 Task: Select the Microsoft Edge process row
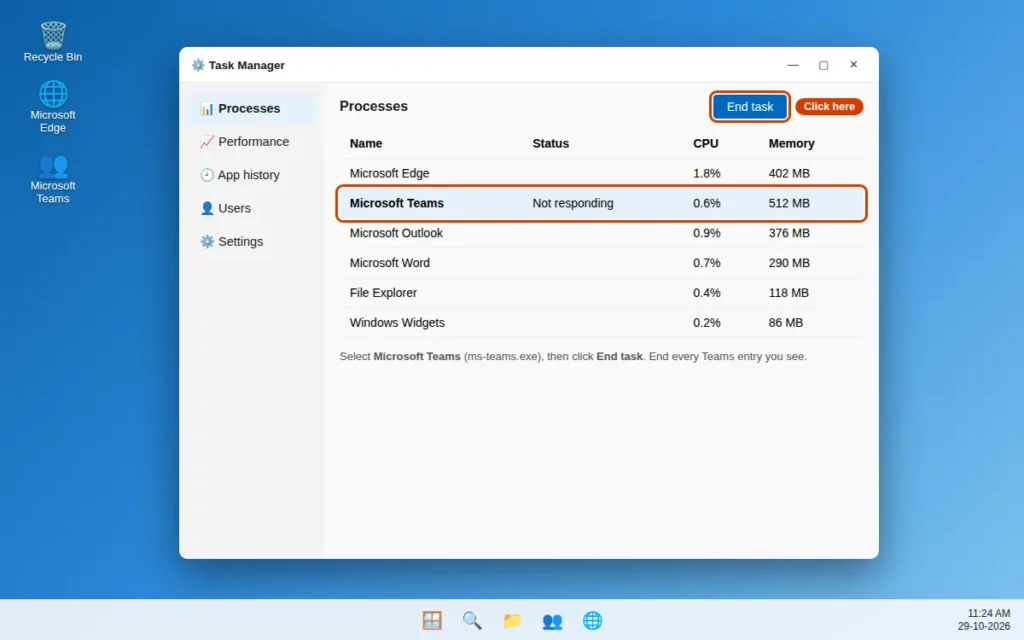click(x=601, y=174)
